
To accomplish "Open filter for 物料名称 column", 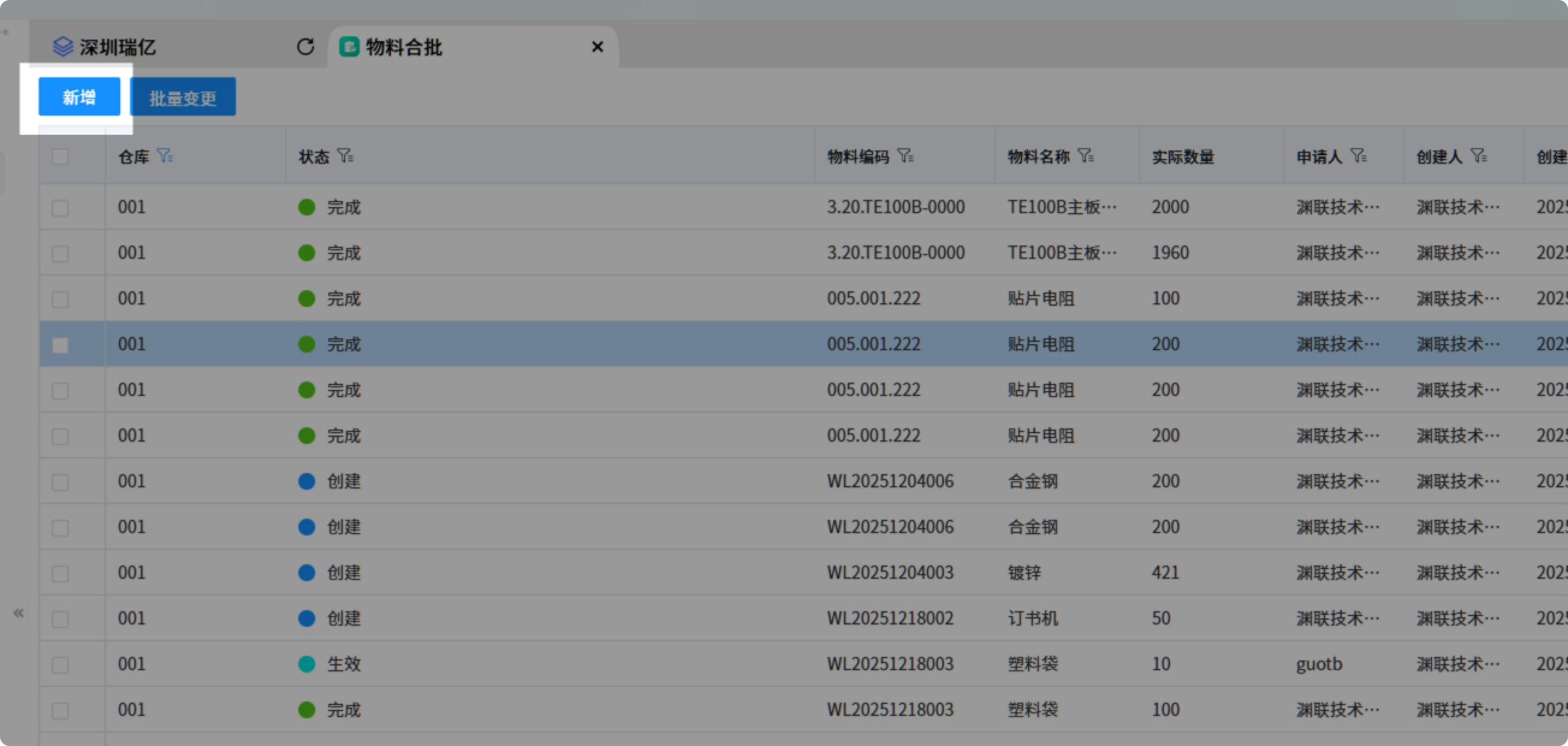I will [x=1086, y=156].
